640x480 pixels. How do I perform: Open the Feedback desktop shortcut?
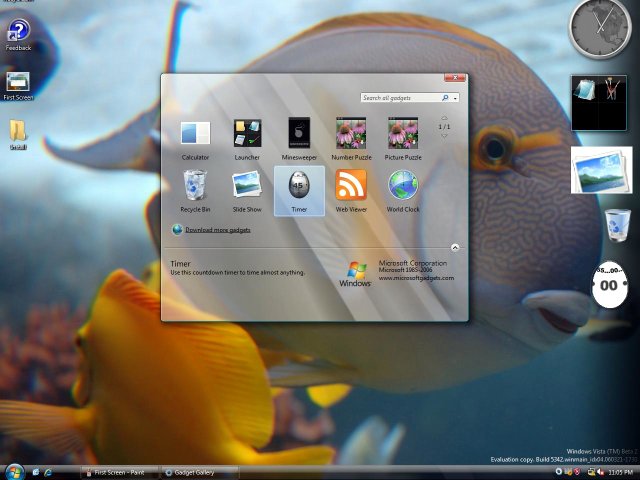18,33
